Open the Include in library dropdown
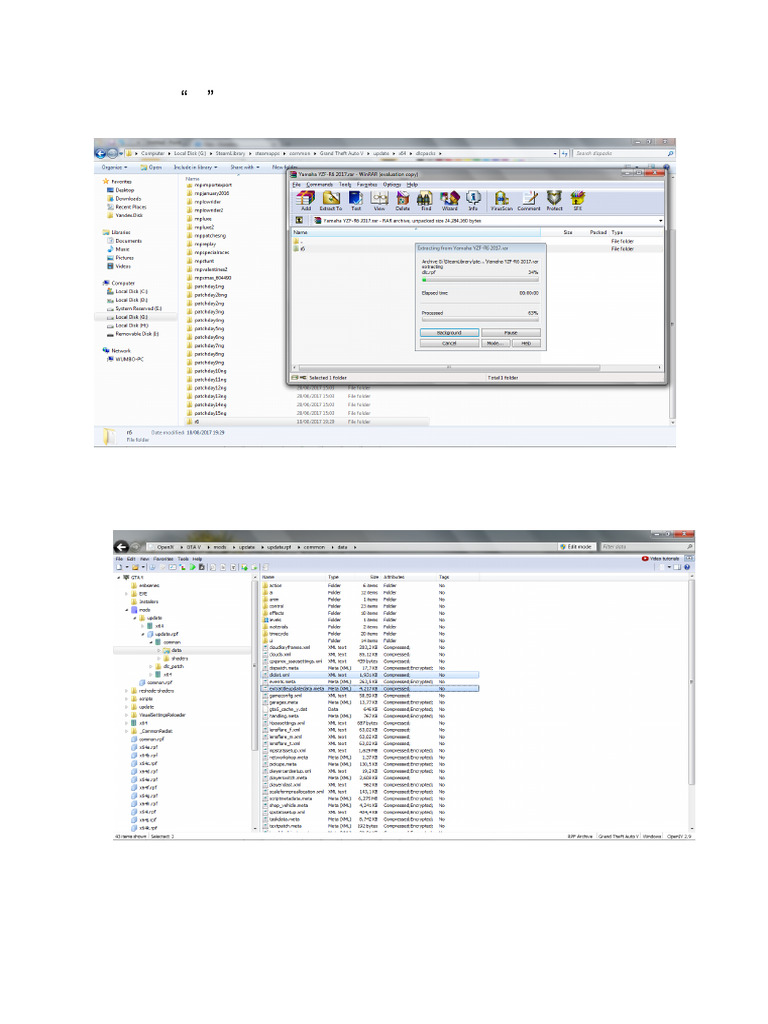This screenshot has height=1024, width=768. point(195,167)
